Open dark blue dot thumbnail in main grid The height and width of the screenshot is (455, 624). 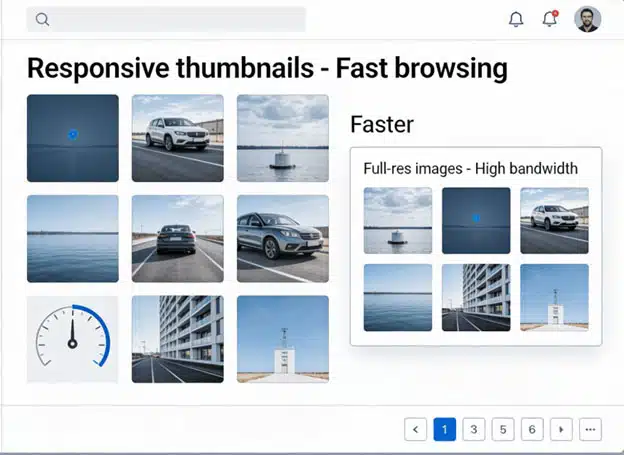[x=72, y=138]
